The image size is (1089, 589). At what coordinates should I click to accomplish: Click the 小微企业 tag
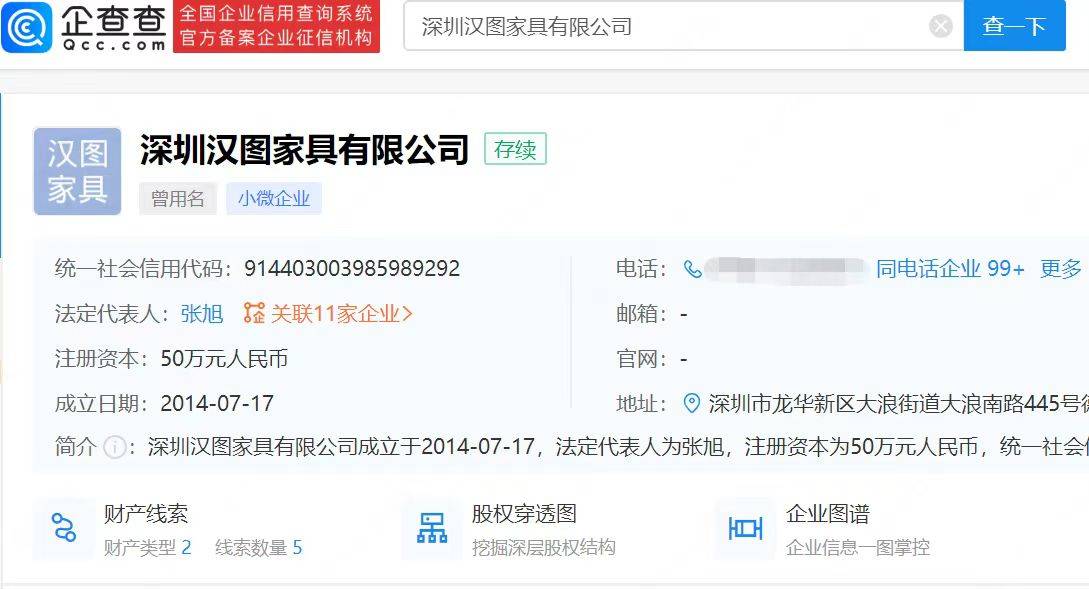(x=274, y=199)
